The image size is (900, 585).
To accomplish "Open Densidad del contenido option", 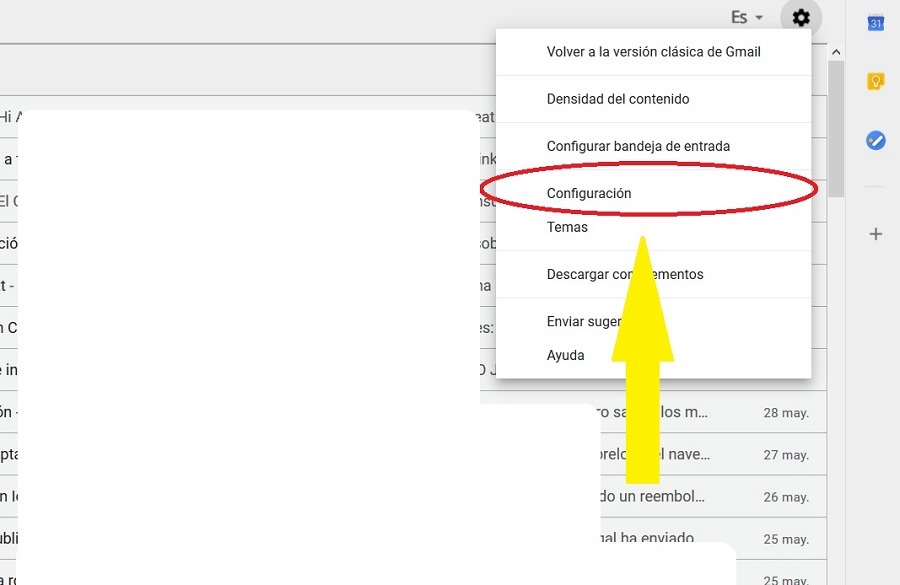I will click(x=617, y=99).
